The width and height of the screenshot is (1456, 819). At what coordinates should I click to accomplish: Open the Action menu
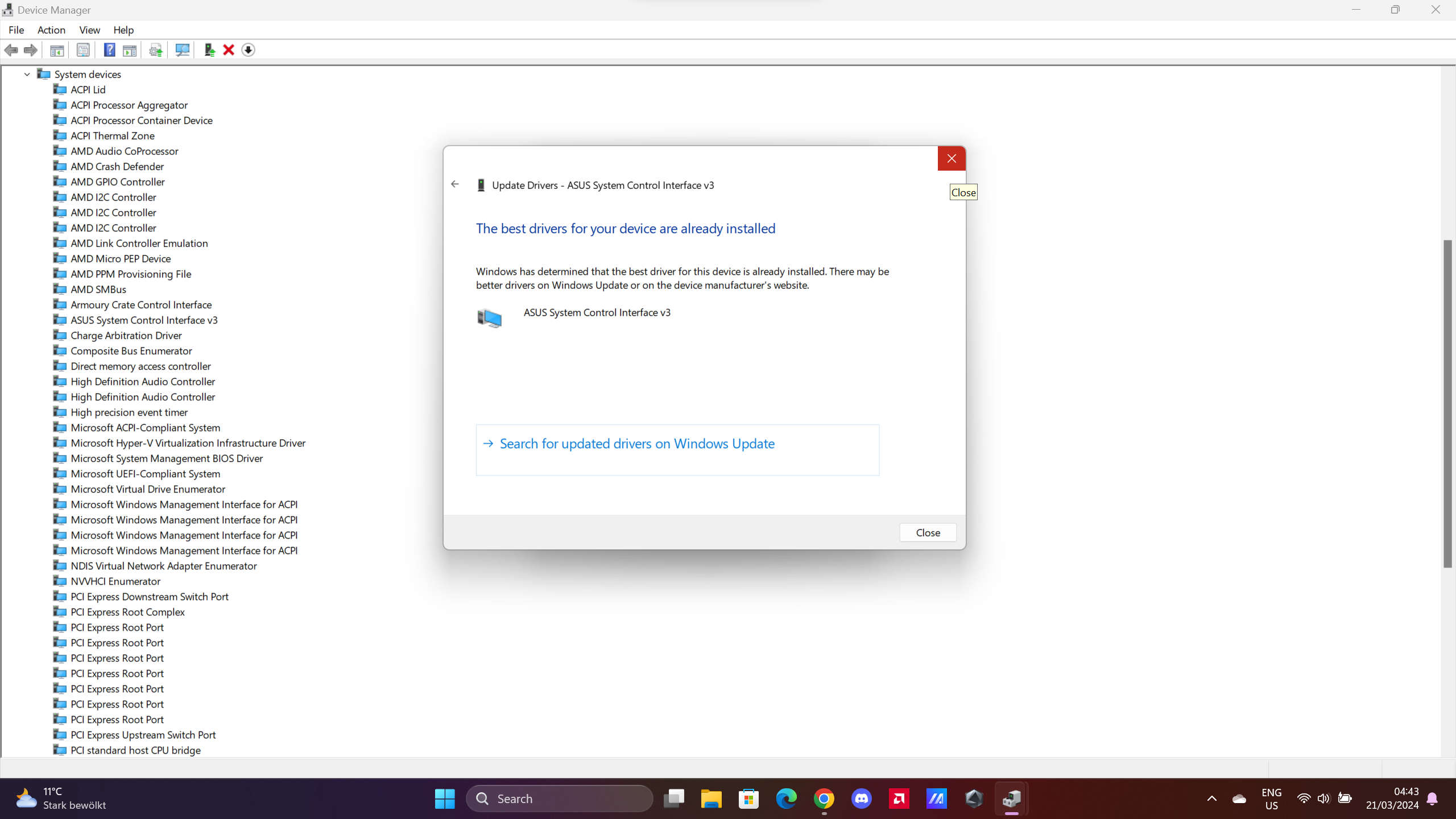coord(51,30)
